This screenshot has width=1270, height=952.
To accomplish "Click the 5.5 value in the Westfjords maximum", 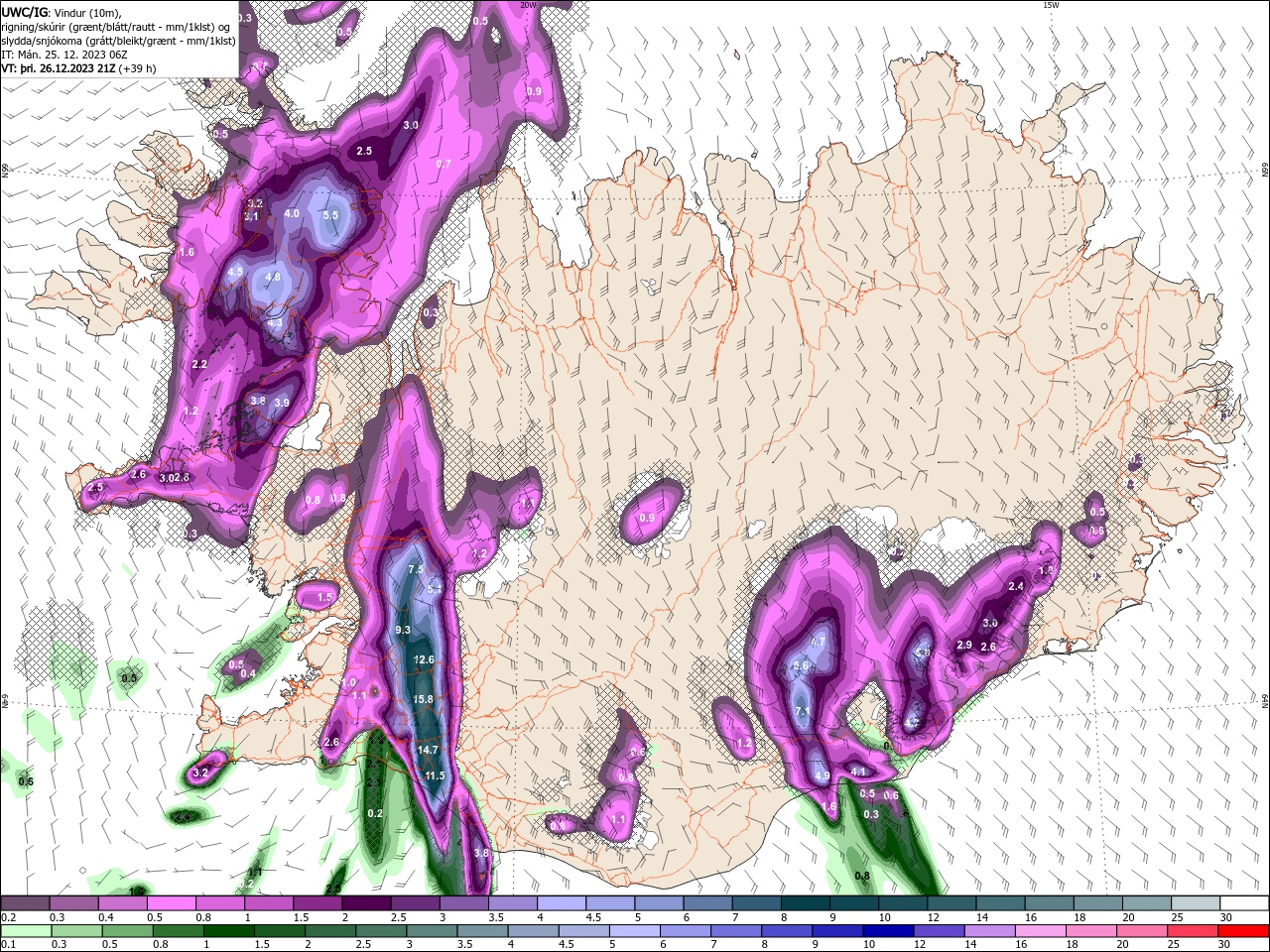I will [x=331, y=215].
